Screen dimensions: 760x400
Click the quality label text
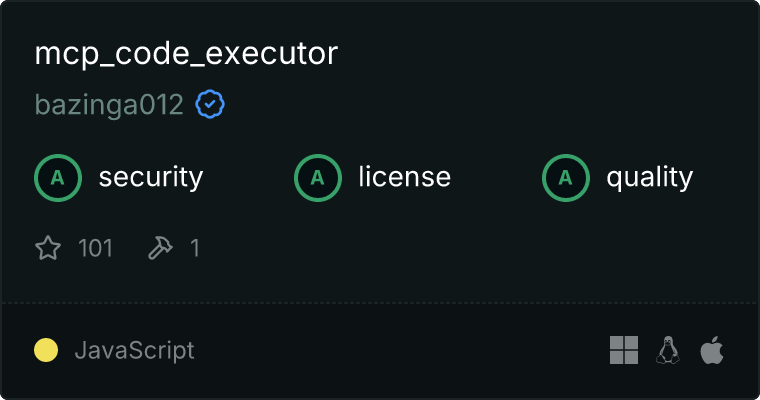[650, 177]
